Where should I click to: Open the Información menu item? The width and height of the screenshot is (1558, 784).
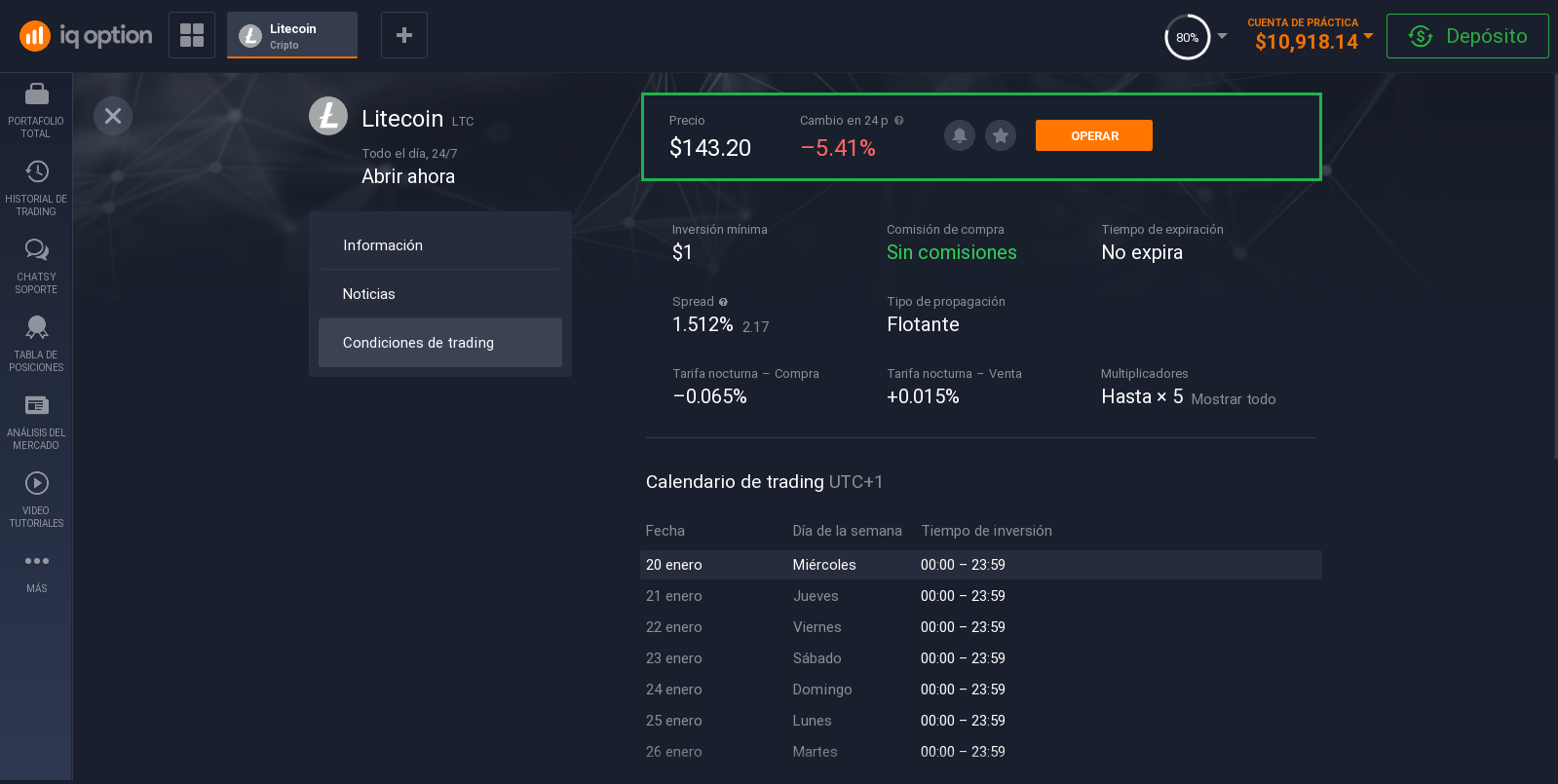pyautogui.click(x=440, y=245)
